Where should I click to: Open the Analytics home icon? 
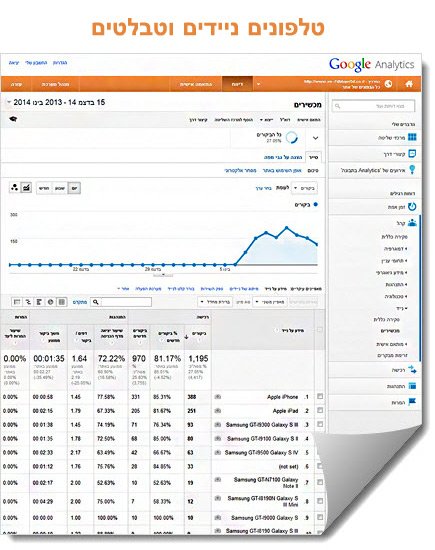pyautogui.click(x=409, y=84)
